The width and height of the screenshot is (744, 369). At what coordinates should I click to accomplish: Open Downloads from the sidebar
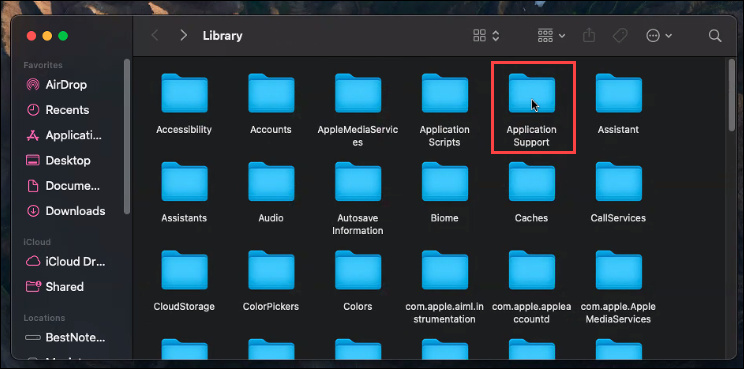point(65,211)
